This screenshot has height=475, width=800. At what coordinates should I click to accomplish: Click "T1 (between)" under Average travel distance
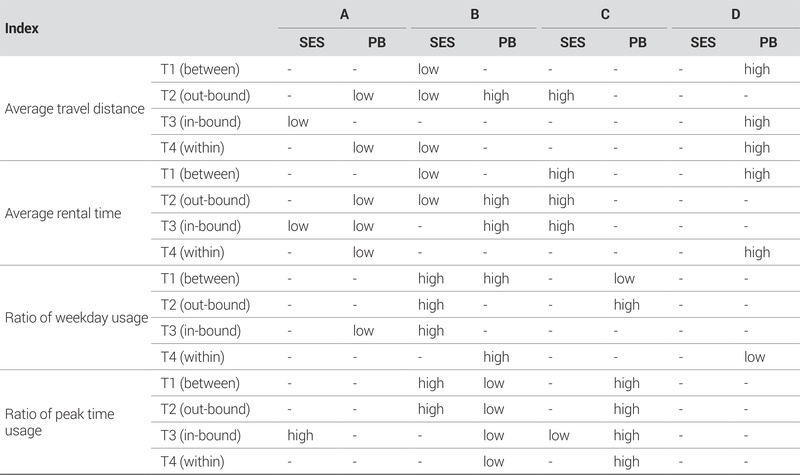click(x=200, y=69)
